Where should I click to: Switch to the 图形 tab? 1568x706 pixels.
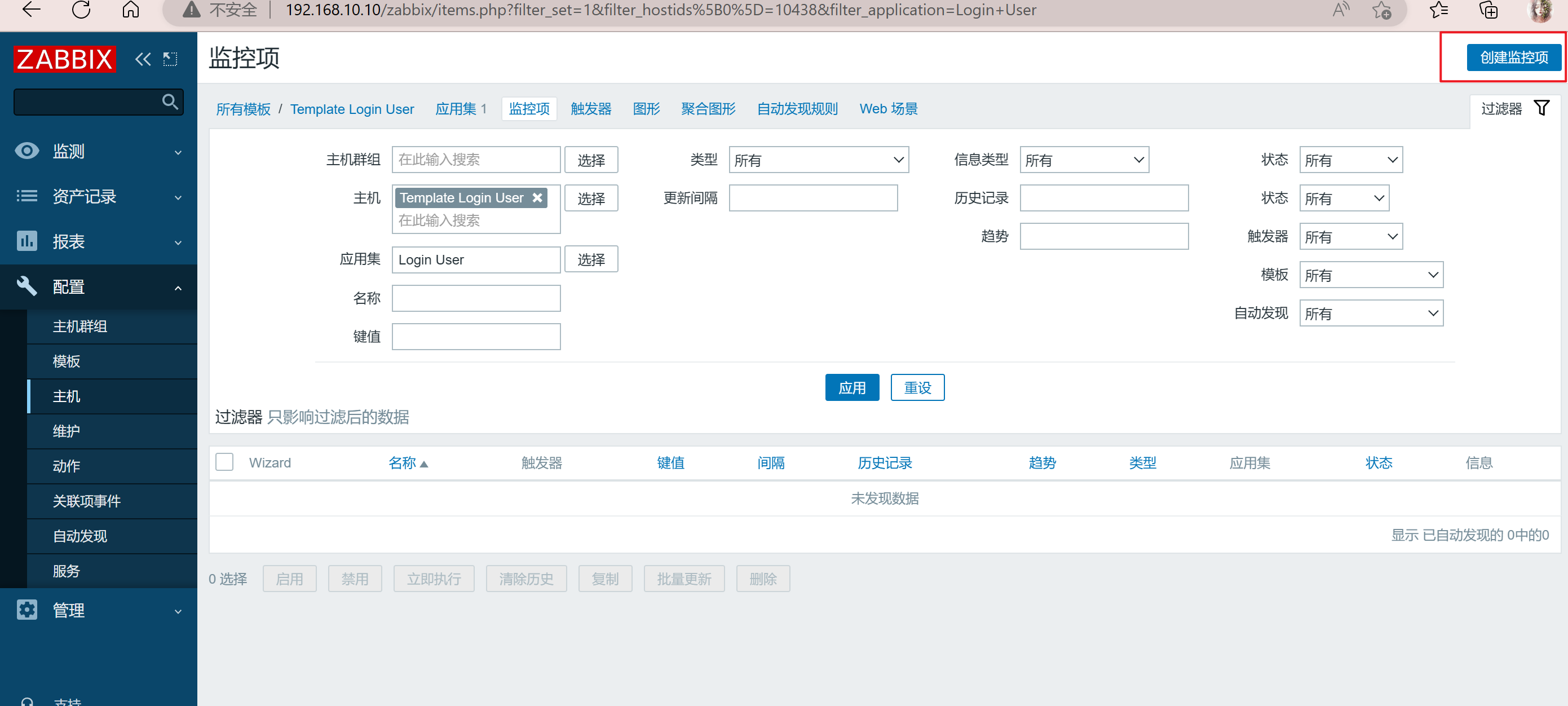tap(647, 109)
